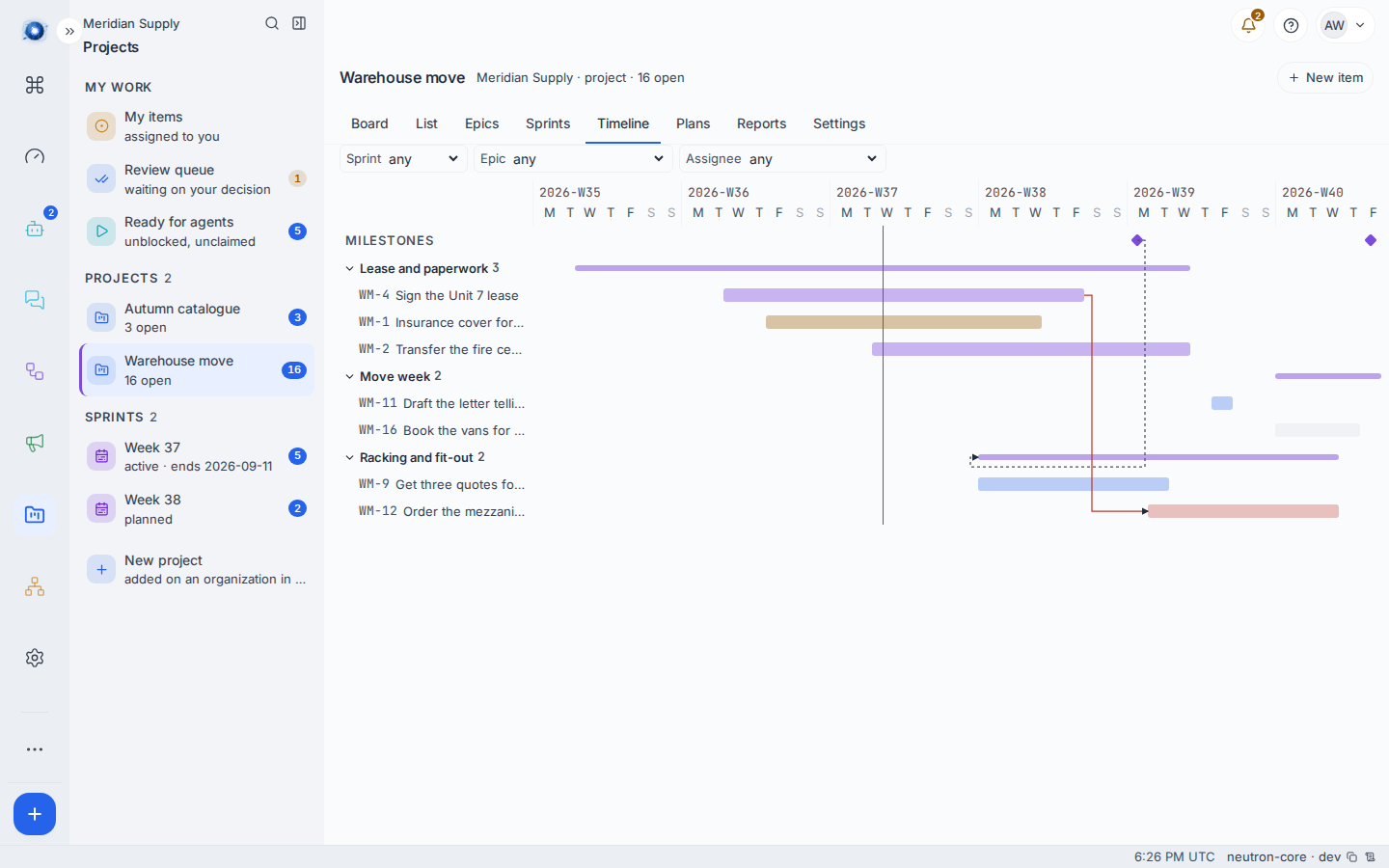Switch to the Board tab
The height and width of the screenshot is (868, 1389).
[369, 123]
